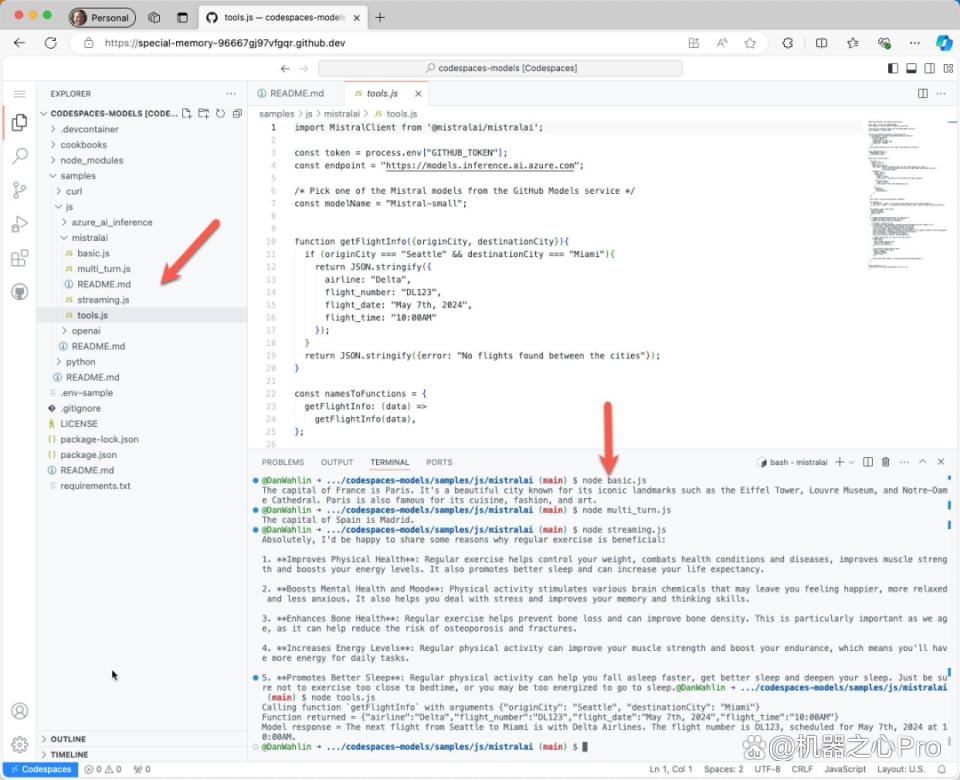Refresh the Explorer file tree
Image resolution: width=960 pixels, height=780 pixels.
click(x=220, y=113)
